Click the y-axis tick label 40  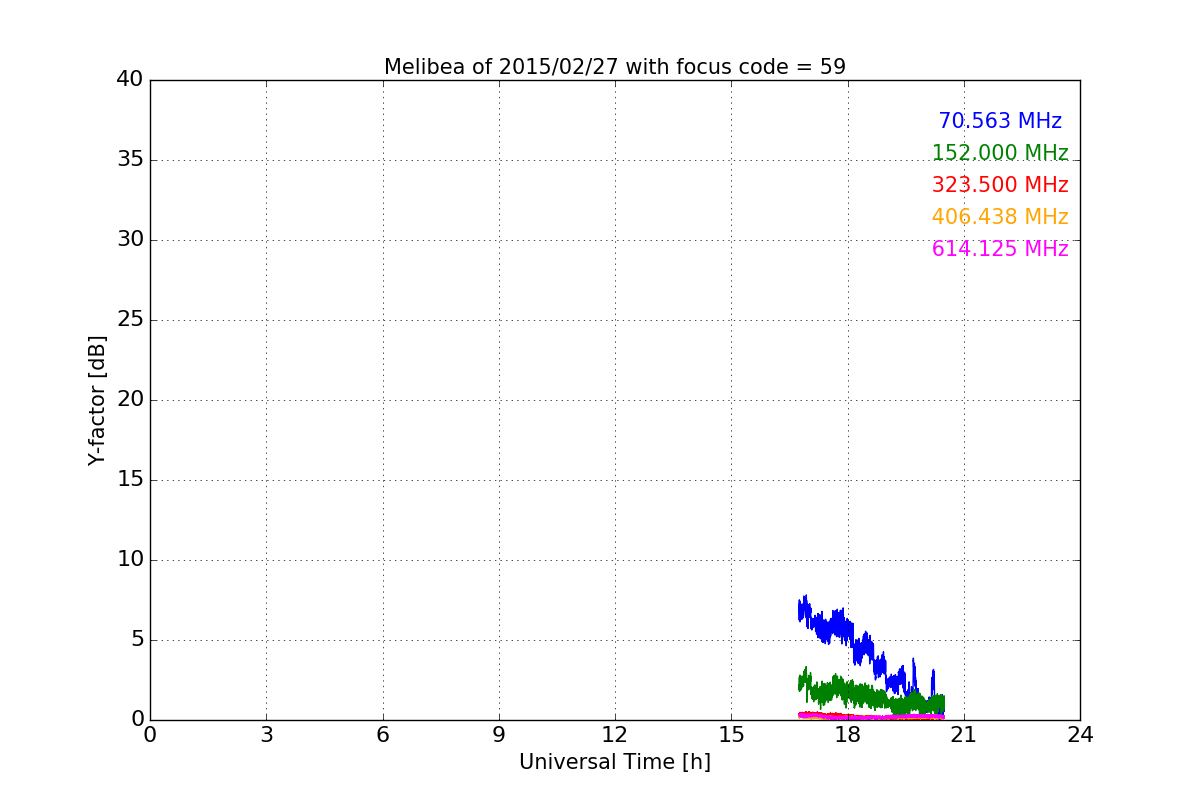130,80
